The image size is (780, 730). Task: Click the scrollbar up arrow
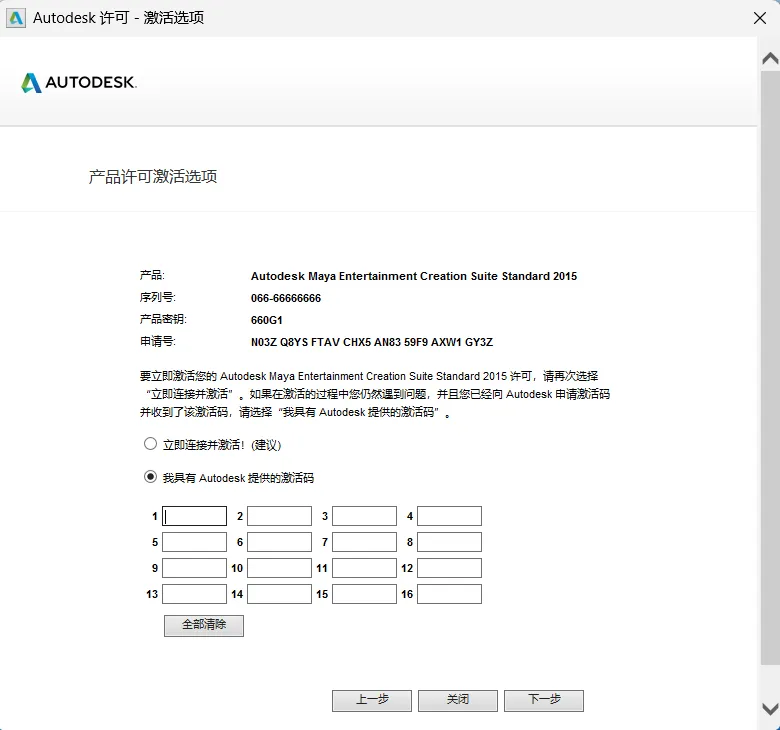tap(770, 58)
